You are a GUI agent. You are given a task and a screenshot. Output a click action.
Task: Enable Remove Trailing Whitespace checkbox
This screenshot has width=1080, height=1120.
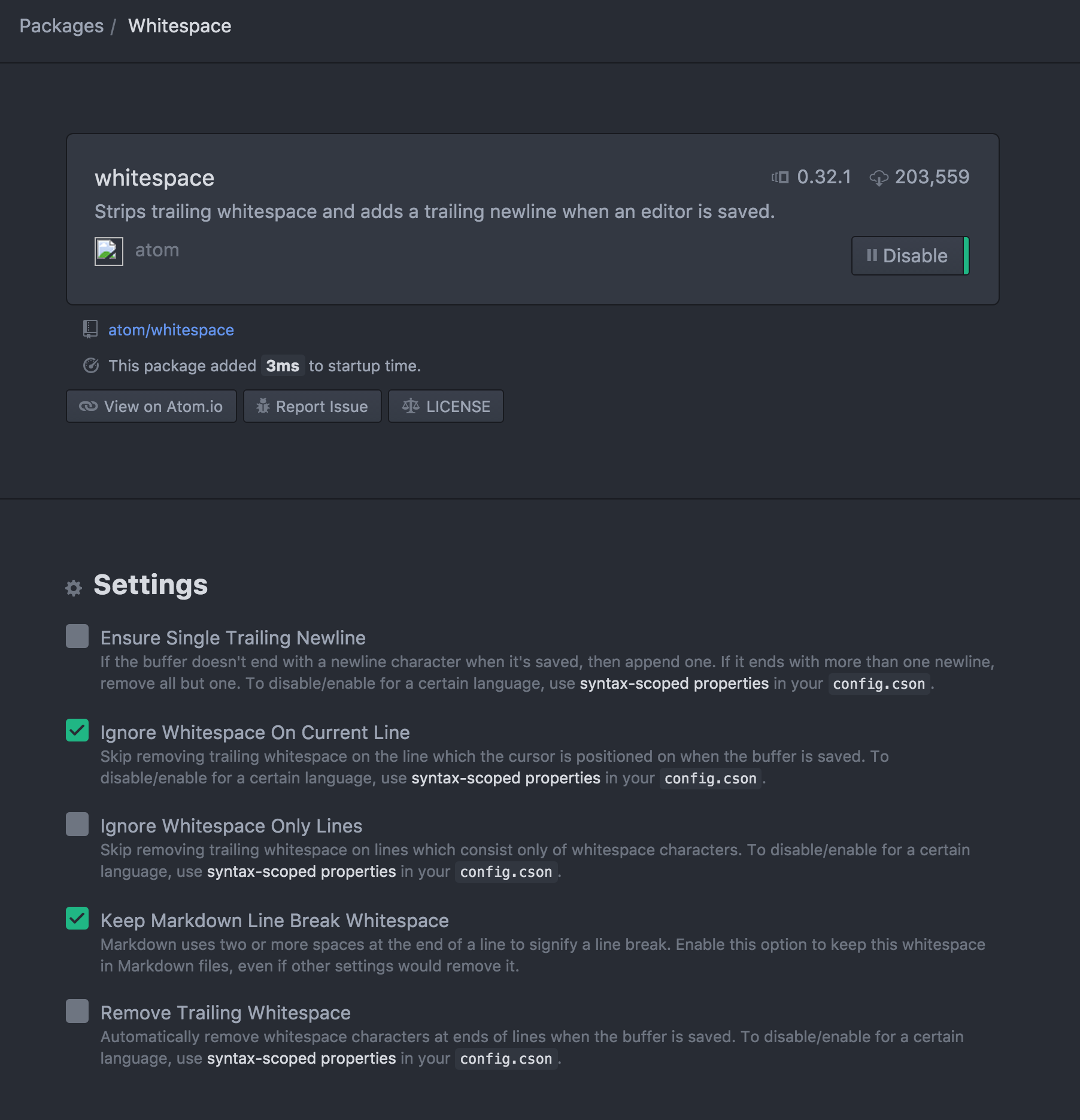pos(77,1011)
